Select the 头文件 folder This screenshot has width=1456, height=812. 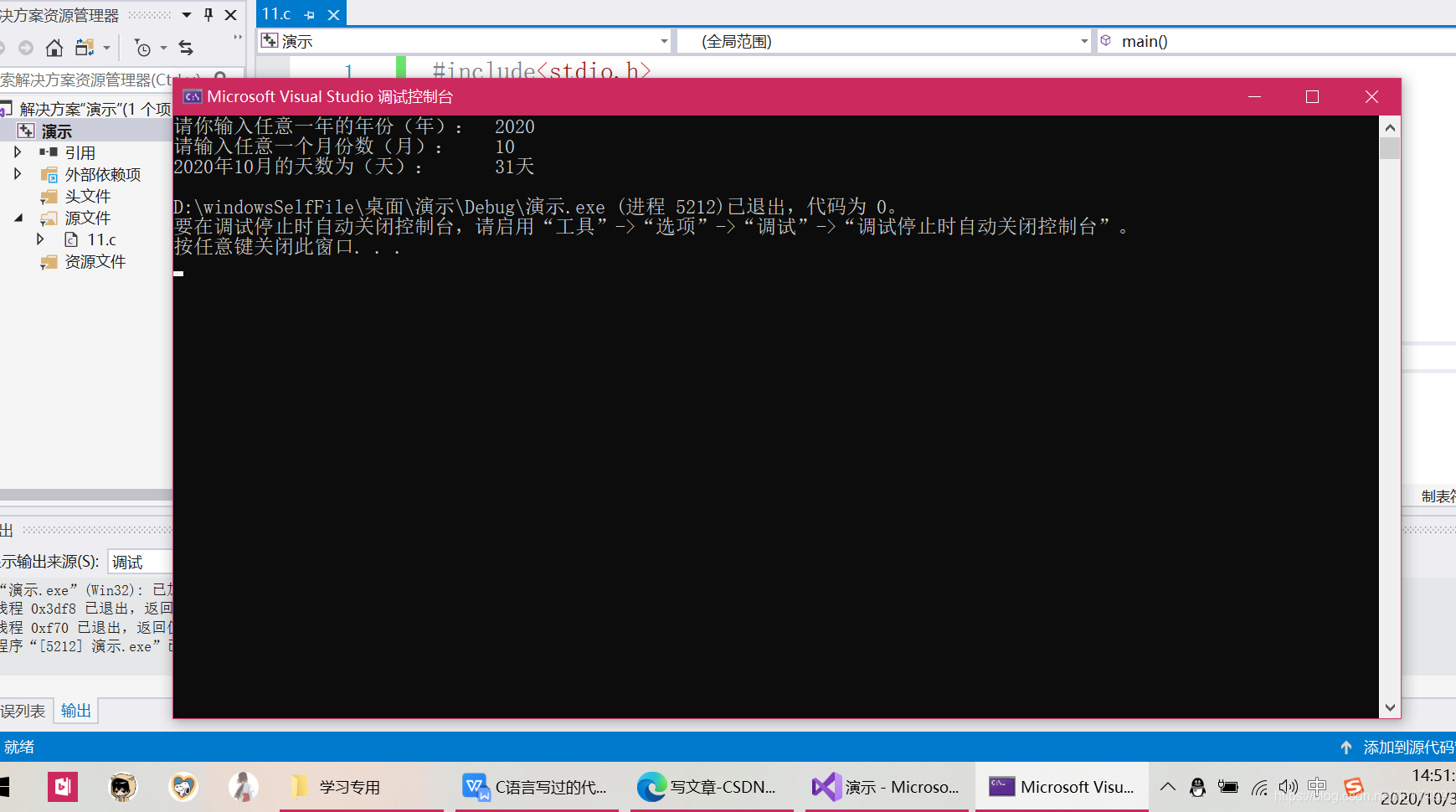[x=88, y=196]
